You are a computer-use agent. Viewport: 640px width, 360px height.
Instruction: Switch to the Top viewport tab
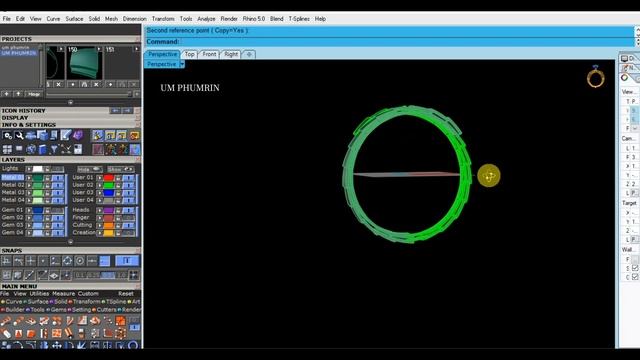(x=189, y=54)
